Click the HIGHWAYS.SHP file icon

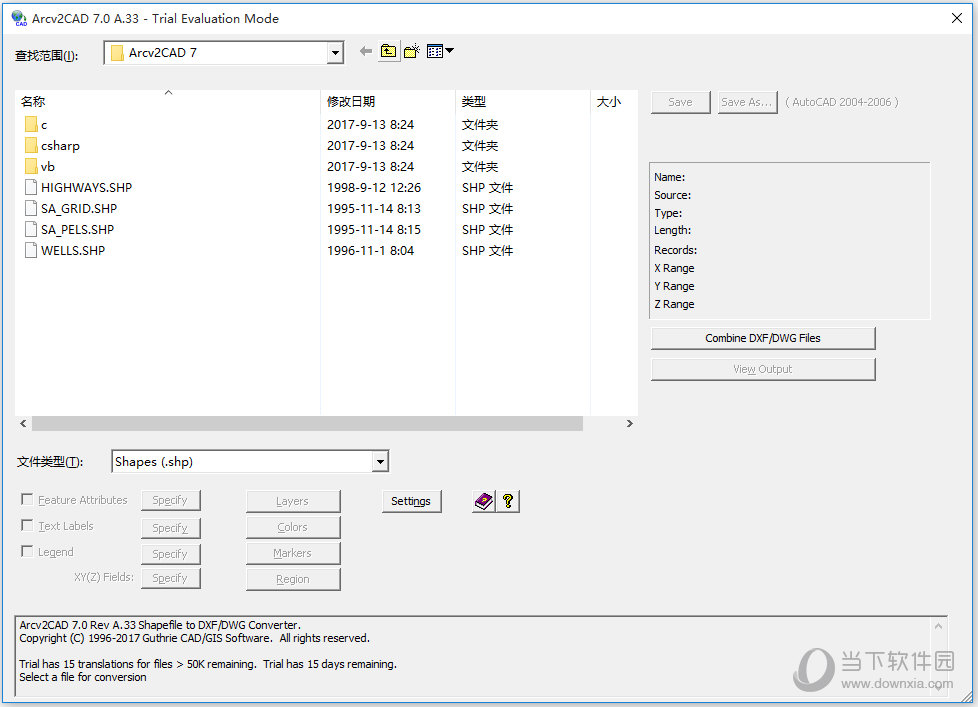pyautogui.click(x=31, y=187)
